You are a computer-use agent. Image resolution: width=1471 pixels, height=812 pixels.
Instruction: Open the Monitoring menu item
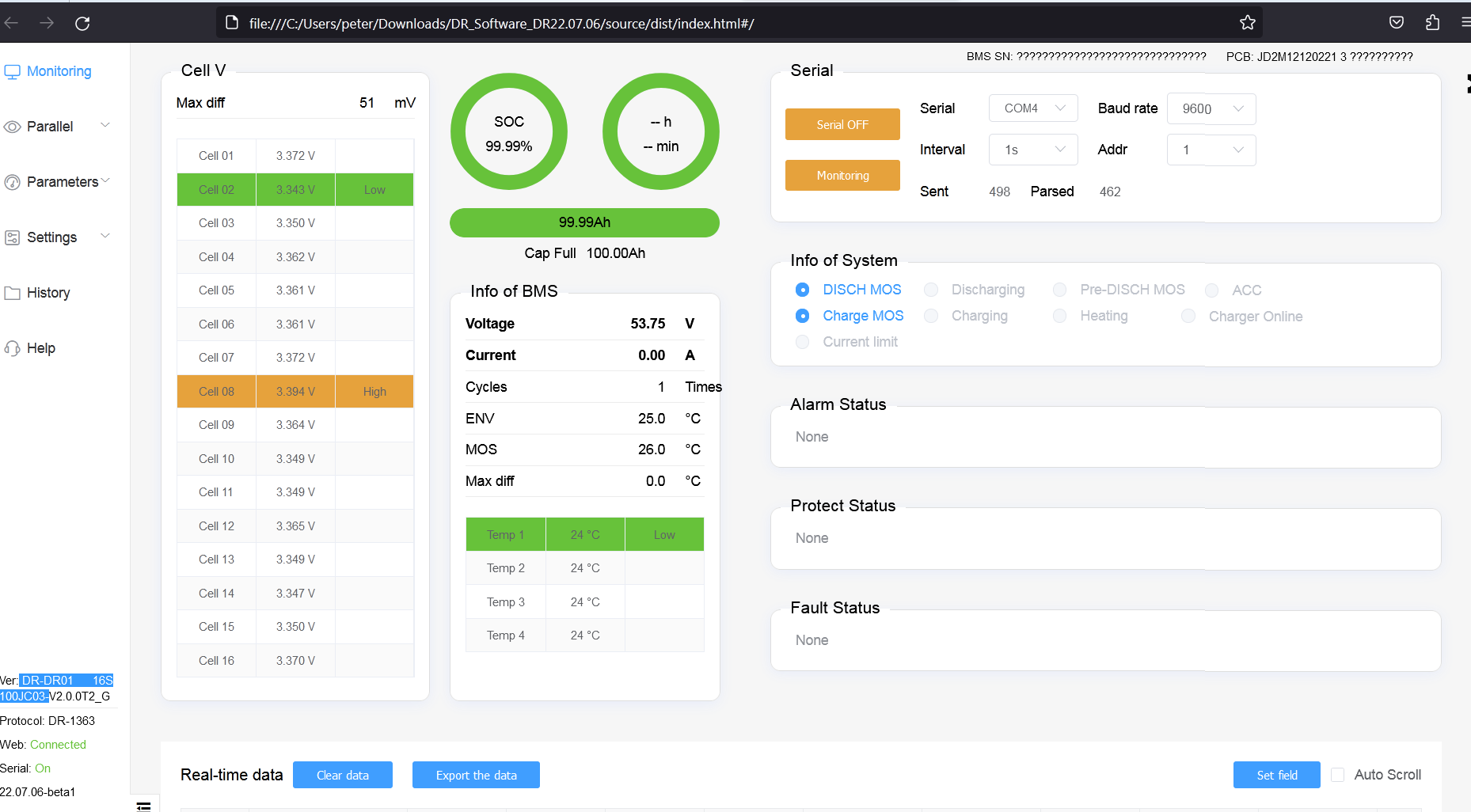coord(59,71)
